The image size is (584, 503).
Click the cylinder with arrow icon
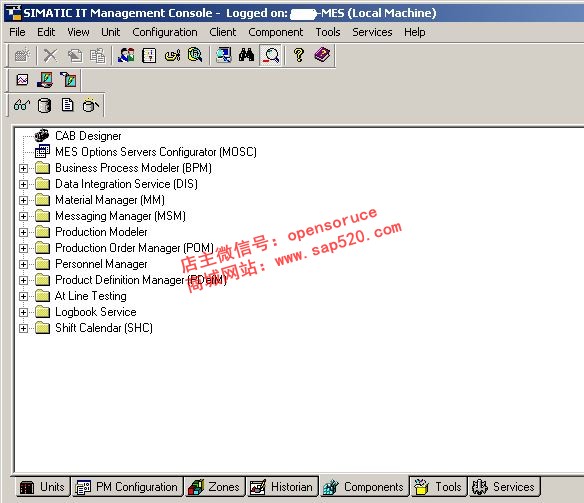(x=91, y=105)
